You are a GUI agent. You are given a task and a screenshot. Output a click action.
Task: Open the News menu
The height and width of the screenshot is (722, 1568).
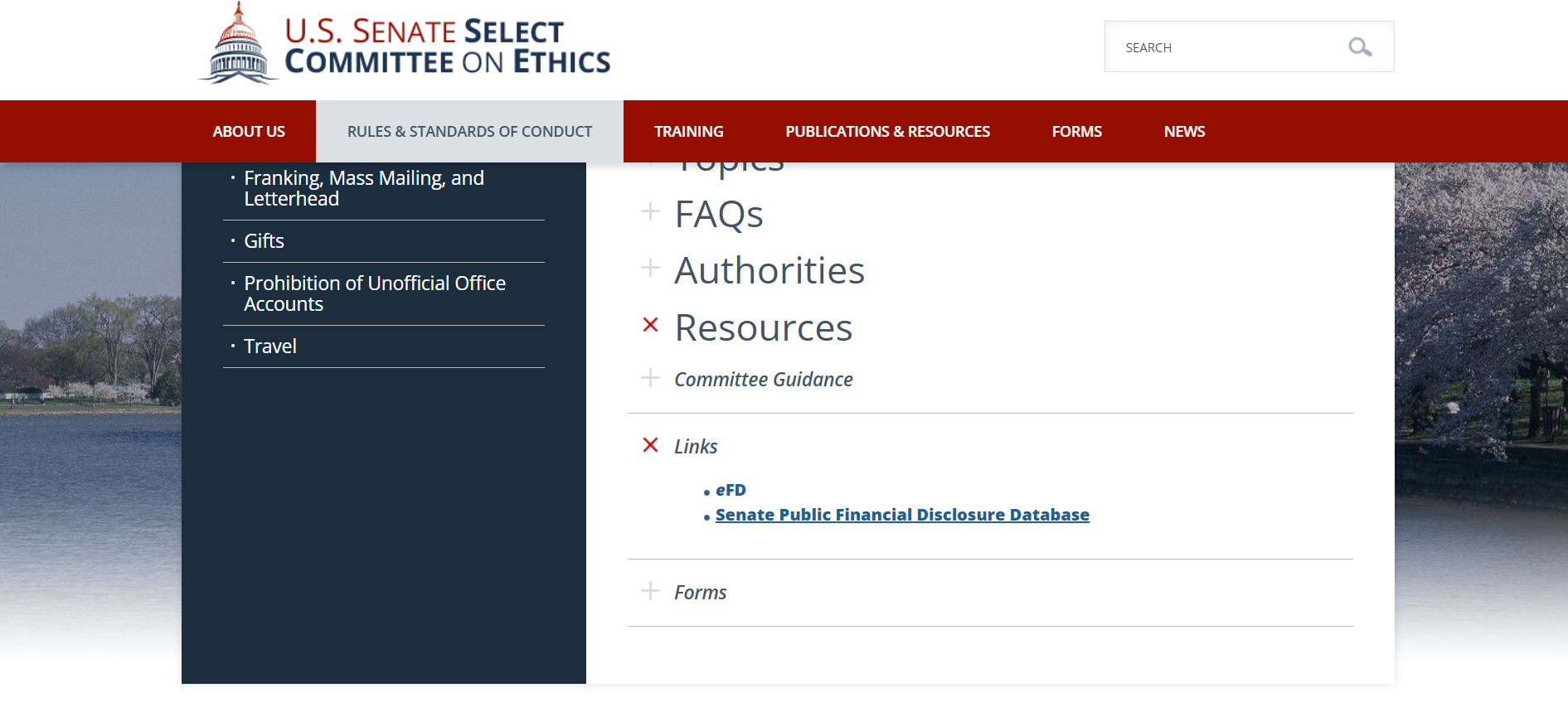[1184, 131]
